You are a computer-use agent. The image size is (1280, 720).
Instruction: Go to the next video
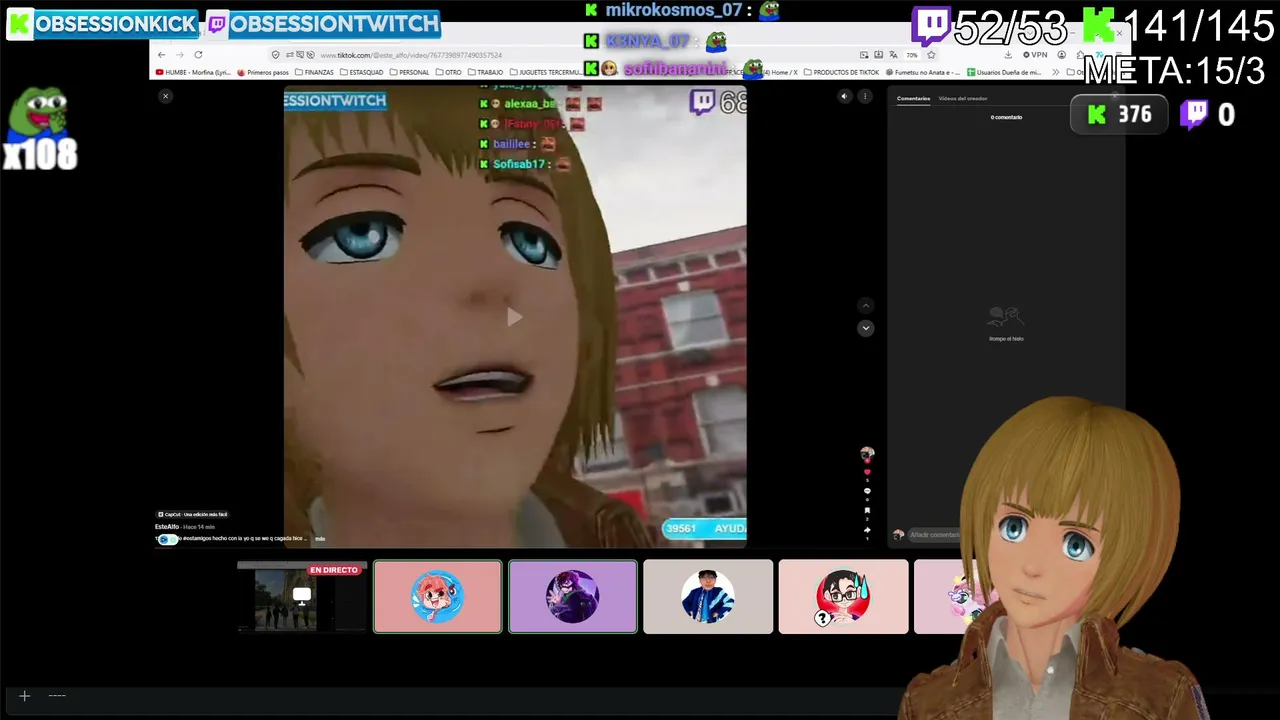[866, 328]
